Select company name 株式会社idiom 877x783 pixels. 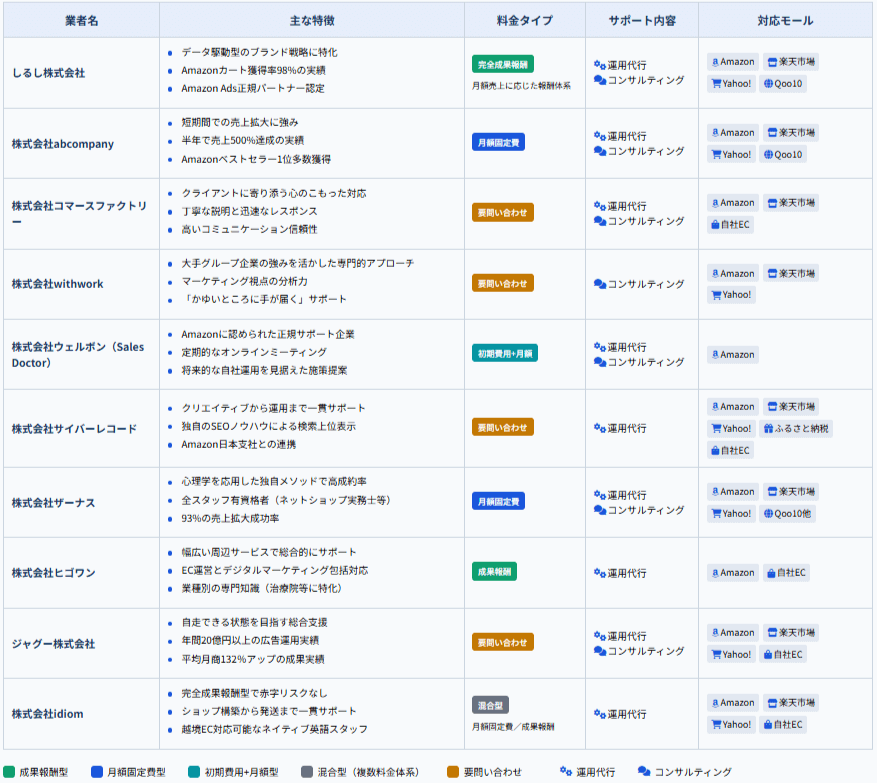pyautogui.click(x=48, y=714)
